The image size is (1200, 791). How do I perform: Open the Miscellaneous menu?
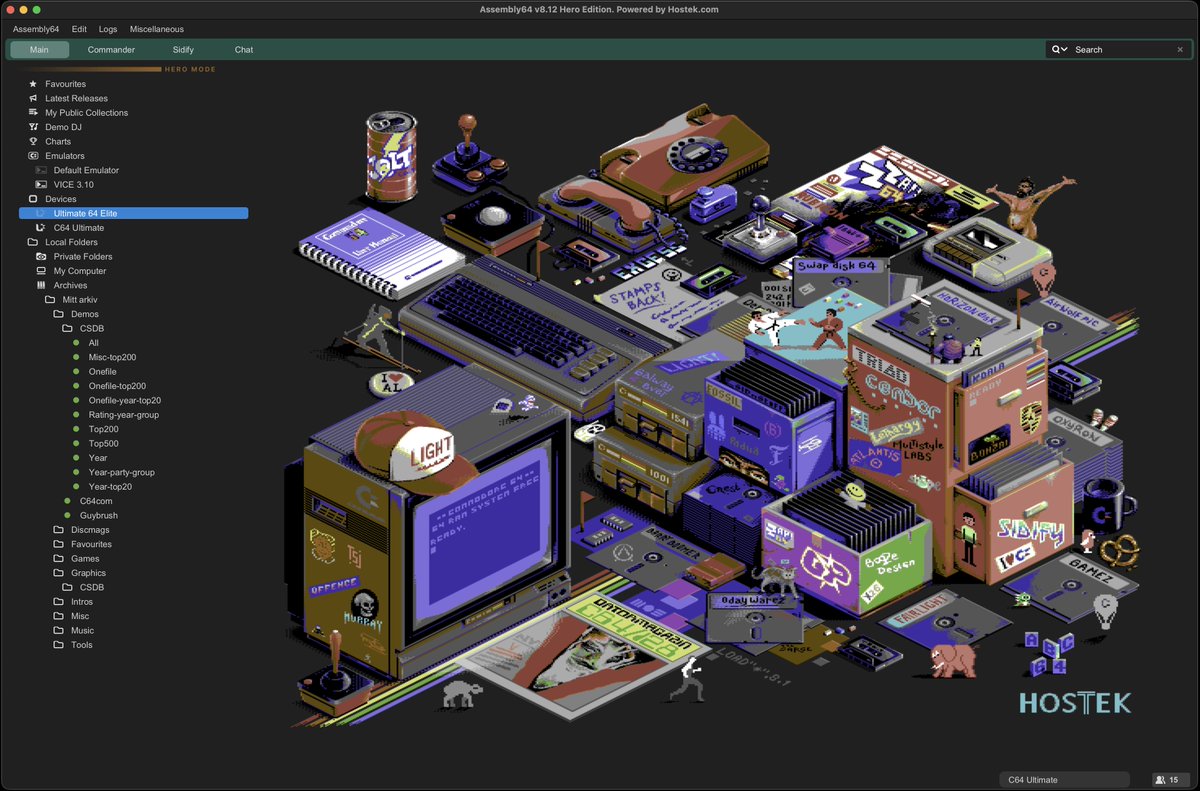pos(156,29)
